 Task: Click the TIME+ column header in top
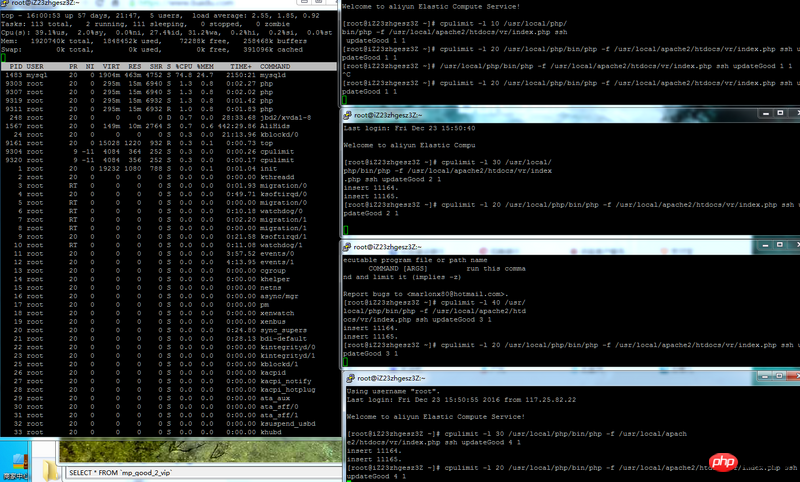[x=241, y=66]
